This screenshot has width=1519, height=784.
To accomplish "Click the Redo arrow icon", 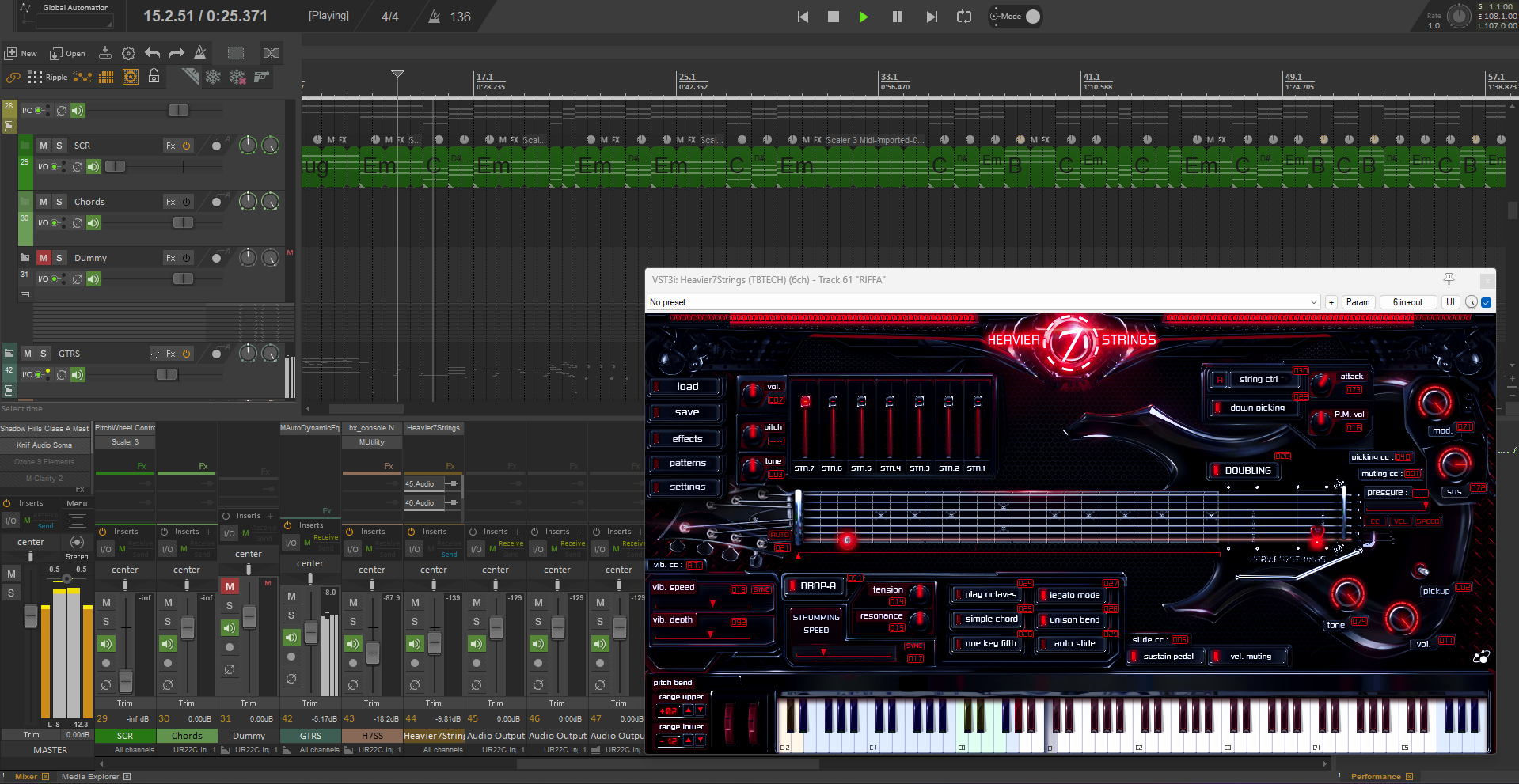I will point(177,53).
